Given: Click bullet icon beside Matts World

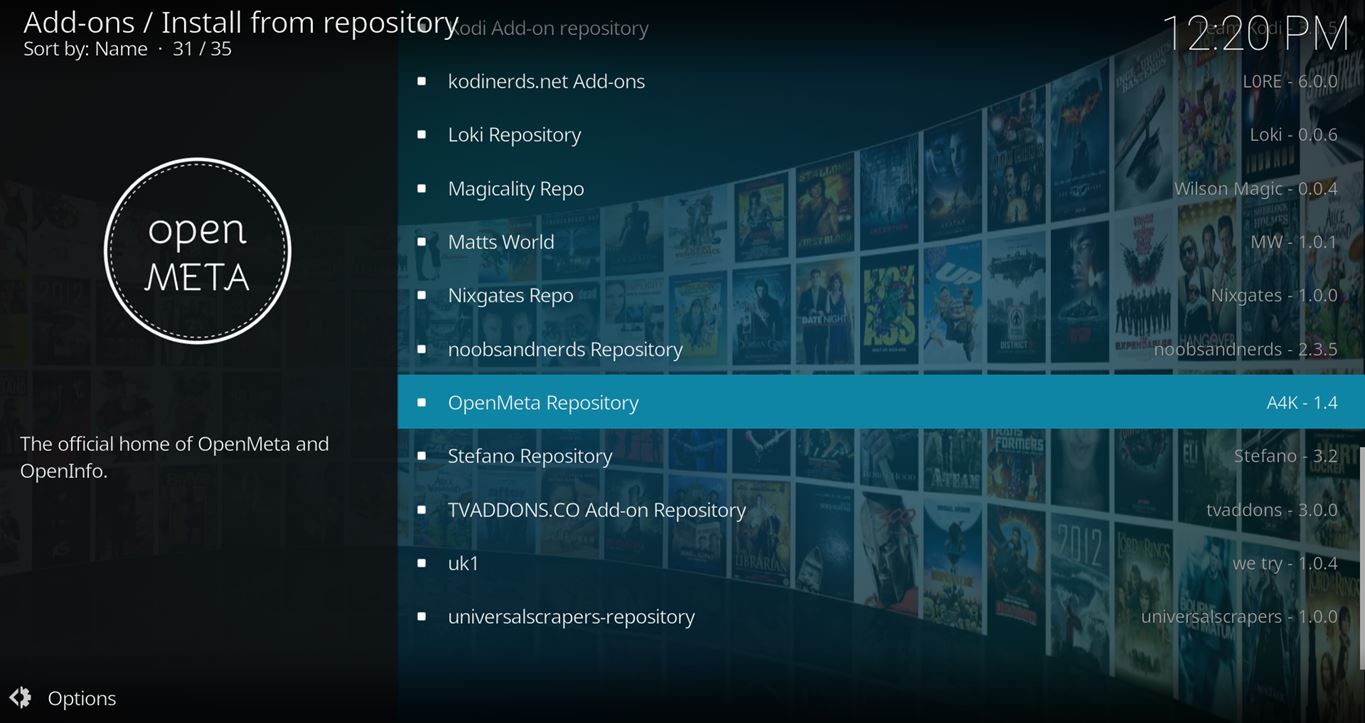Looking at the screenshot, I should pyautogui.click(x=421, y=242).
